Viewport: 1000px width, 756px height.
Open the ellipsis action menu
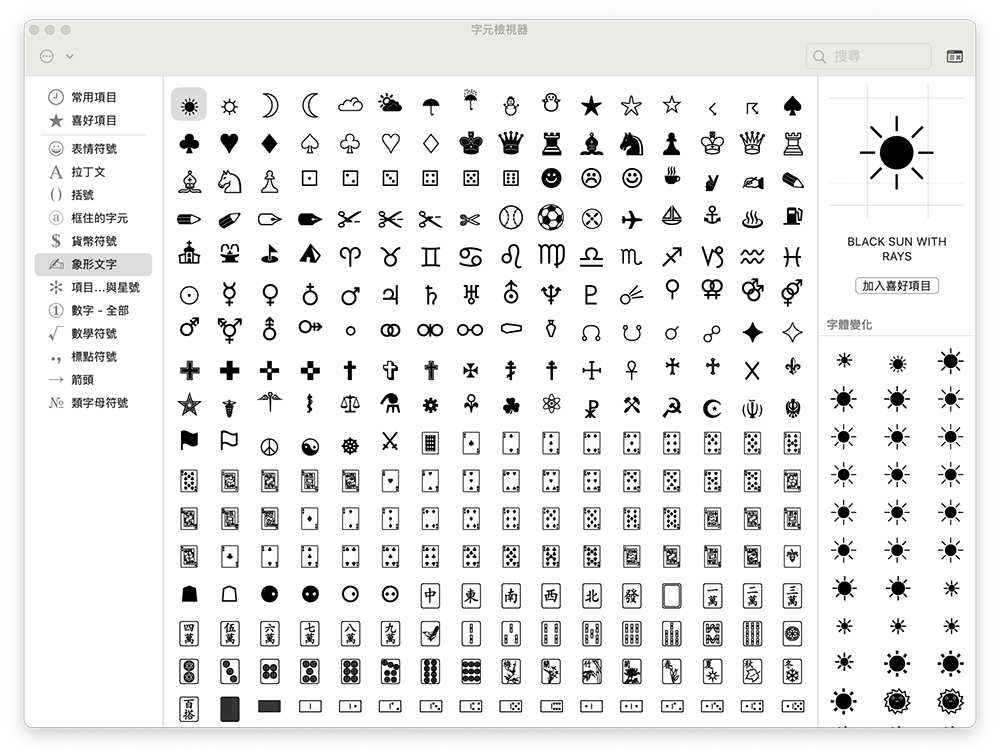(47, 56)
